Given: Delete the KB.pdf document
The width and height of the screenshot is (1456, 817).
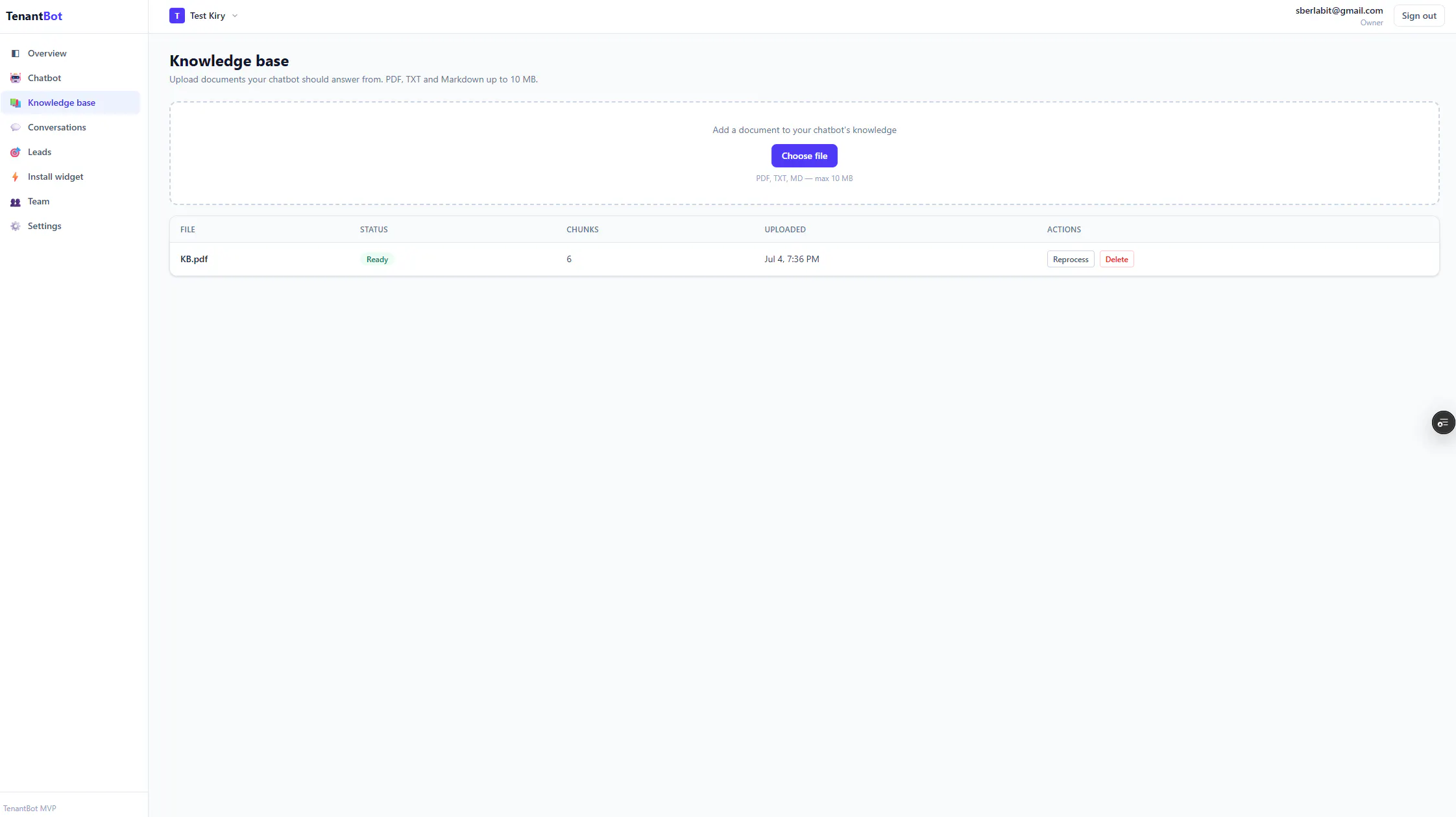Looking at the screenshot, I should point(1117,259).
